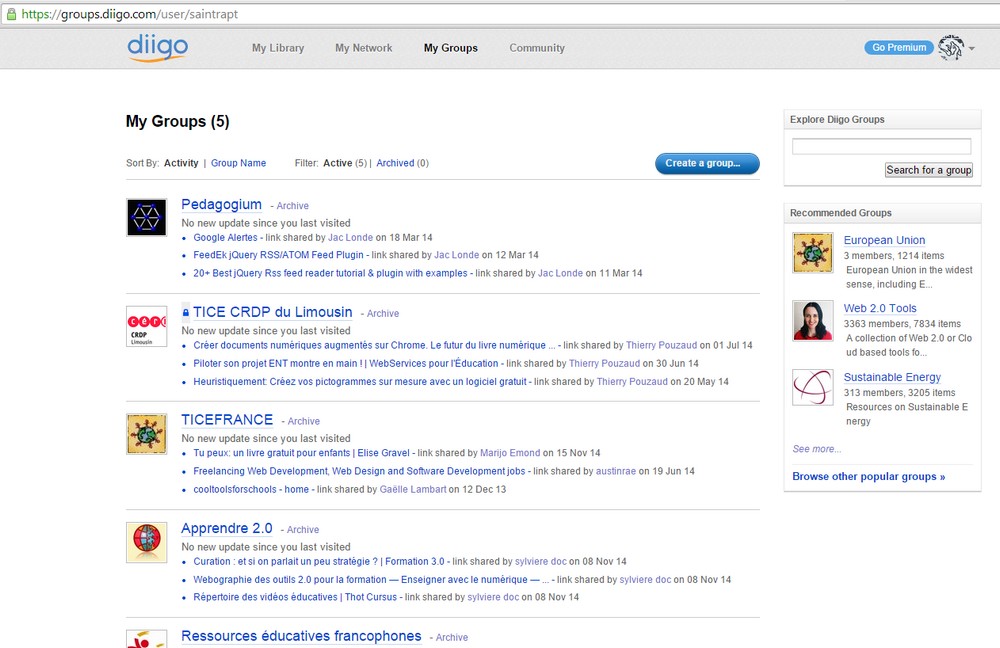Open cooltoolsforschools - home link
Viewport: 1000px width, 648px height.
coord(251,489)
